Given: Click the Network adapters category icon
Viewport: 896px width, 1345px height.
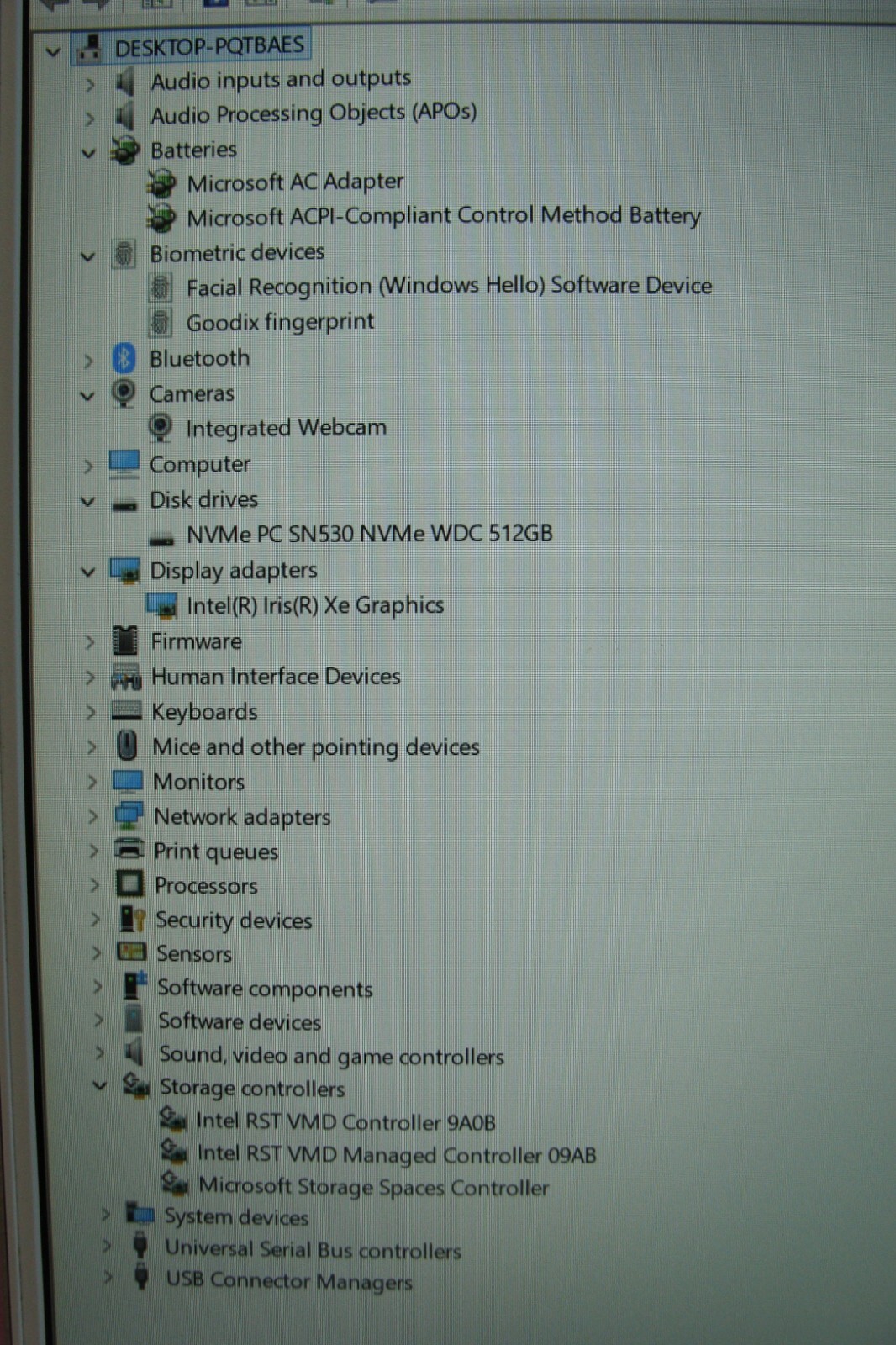Looking at the screenshot, I should coord(129,815).
